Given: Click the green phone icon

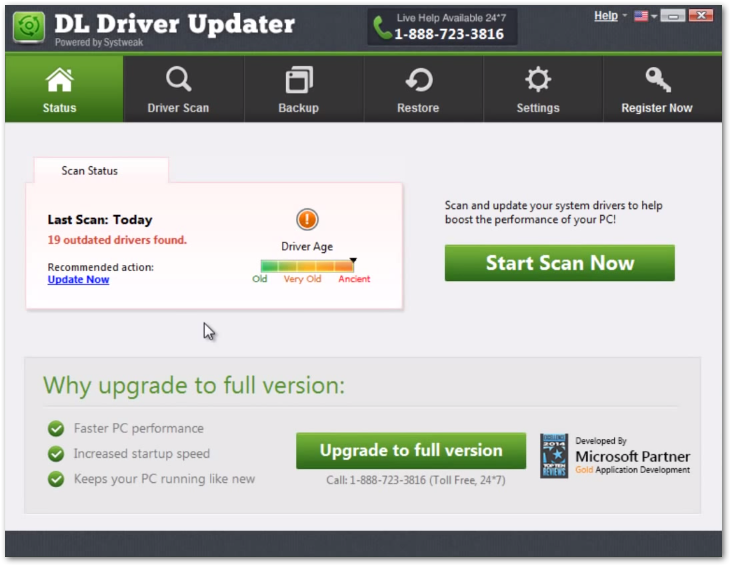Looking at the screenshot, I should (x=382, y=28).
